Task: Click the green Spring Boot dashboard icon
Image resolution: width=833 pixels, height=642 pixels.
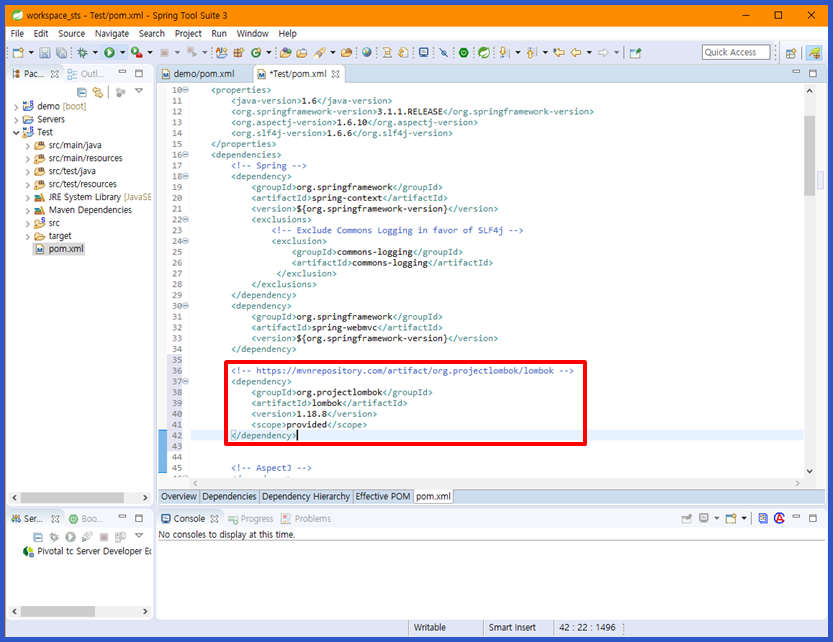Action: (x=464, y=53)
